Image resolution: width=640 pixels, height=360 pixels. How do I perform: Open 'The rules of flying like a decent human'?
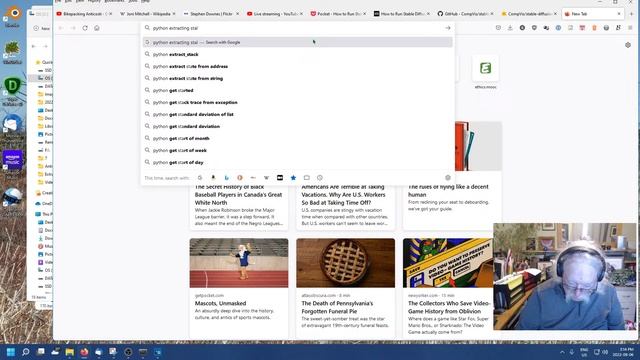click(x=448, y=191)
